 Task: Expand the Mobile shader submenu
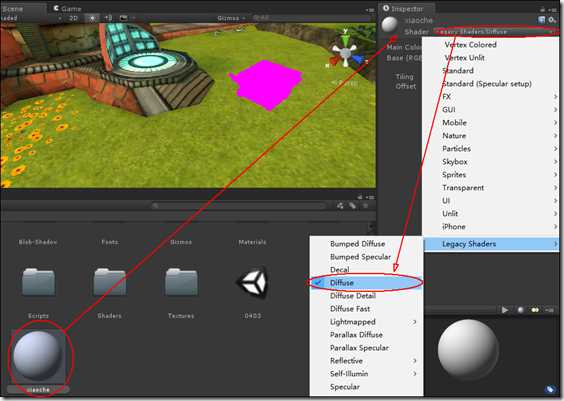click(x=491, y=122)
